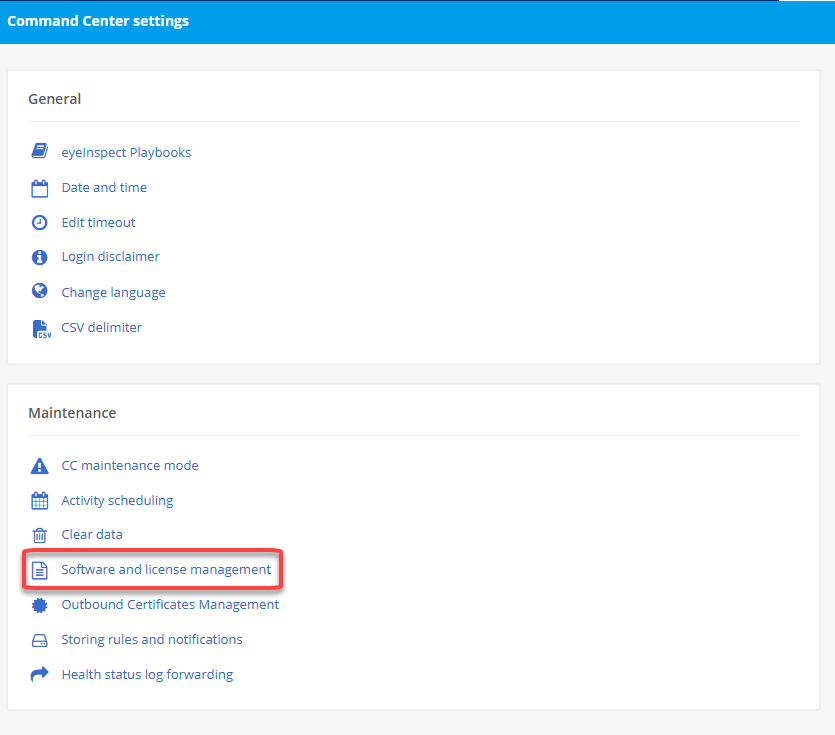The height and width of the screenshot is (735, 835).
Task: Click the Activity scheduling calendar grid icon
Action: click(x=40, y=501)
